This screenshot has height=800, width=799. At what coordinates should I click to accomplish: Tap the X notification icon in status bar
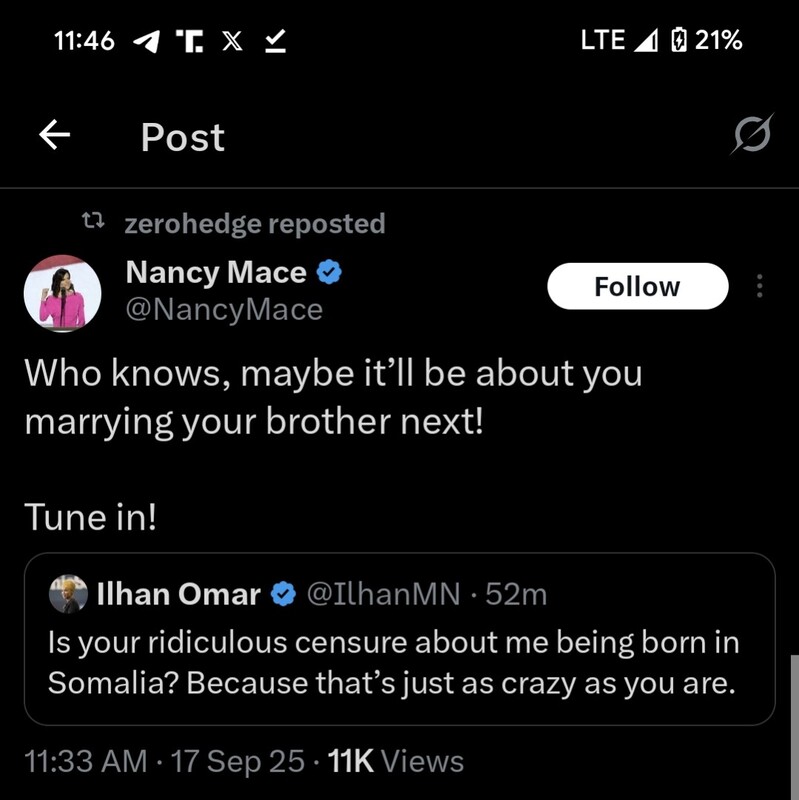click(231, 41)
